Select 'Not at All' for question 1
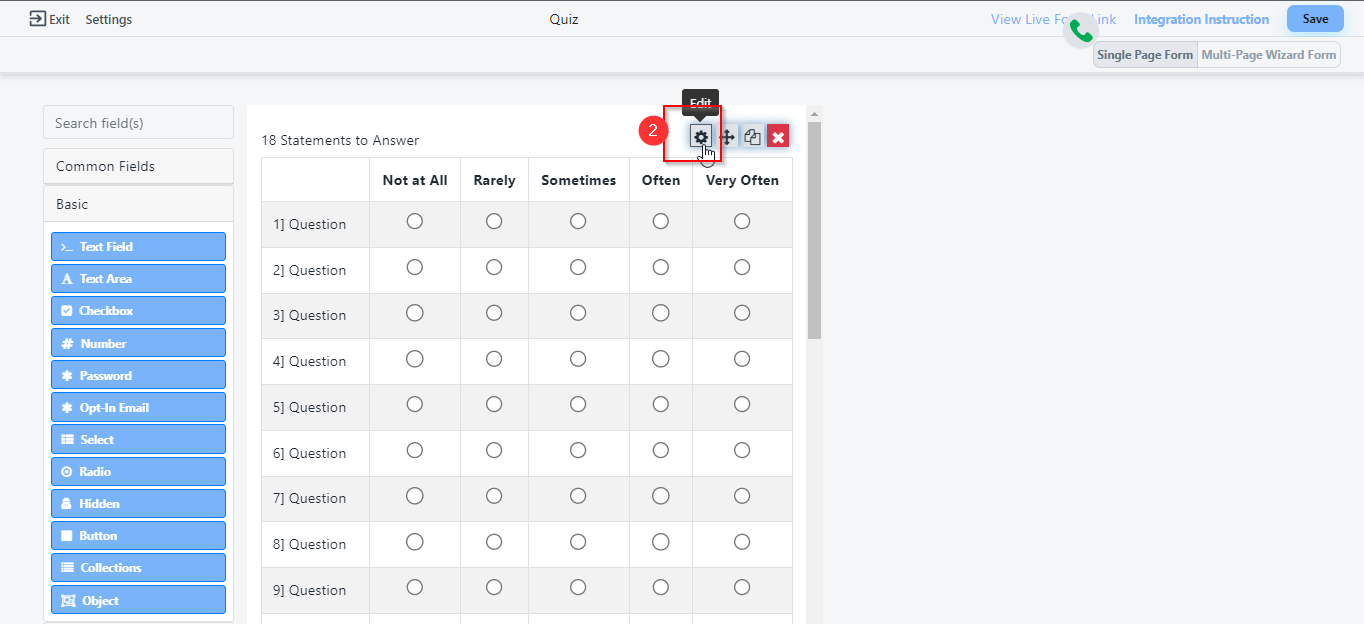This screenshot has width=1364, height=624. pyautogui.click(x=415, y=222)
